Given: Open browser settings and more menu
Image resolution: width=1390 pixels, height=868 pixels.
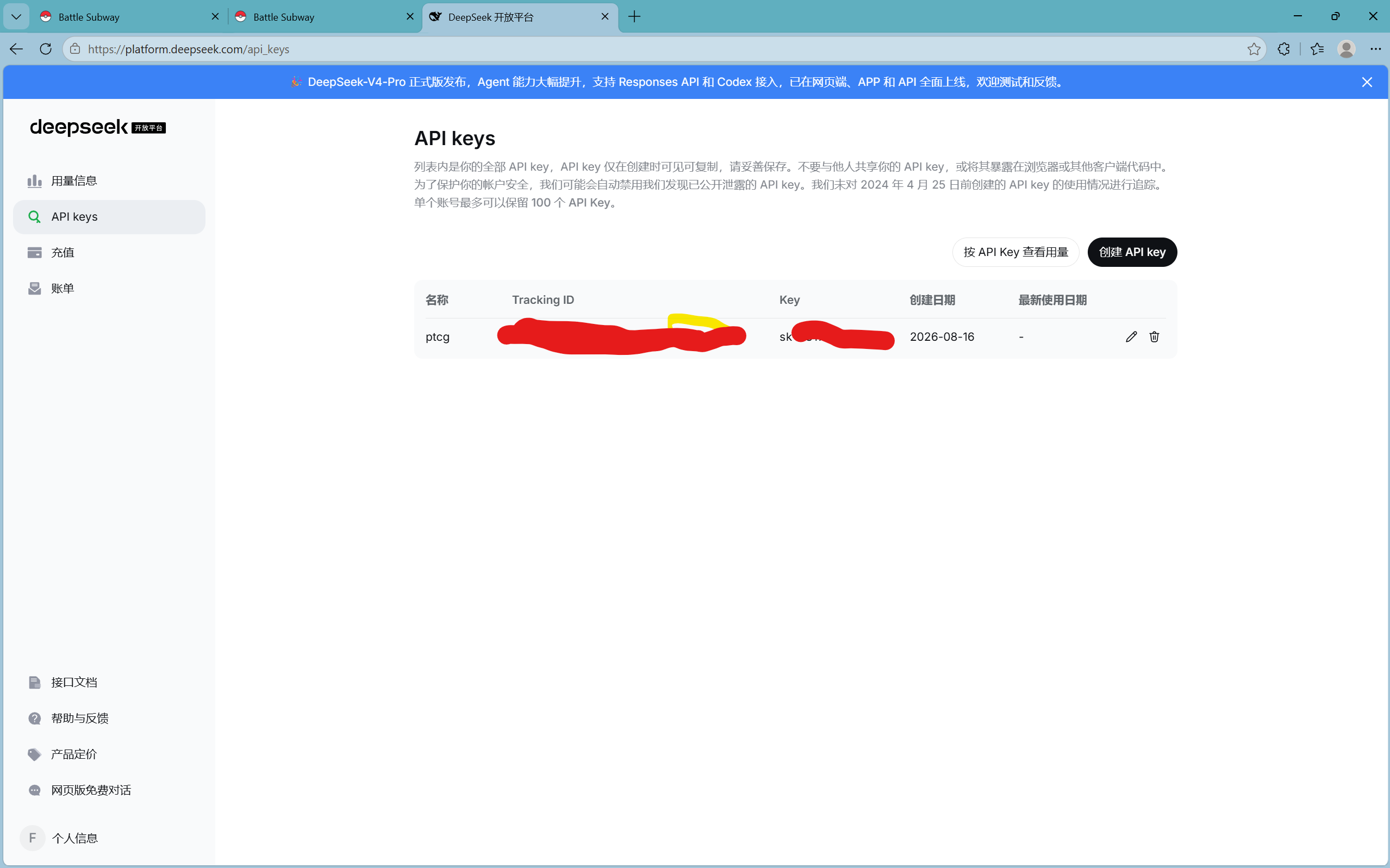Looking at the screenshot, I should point(1376,49).
